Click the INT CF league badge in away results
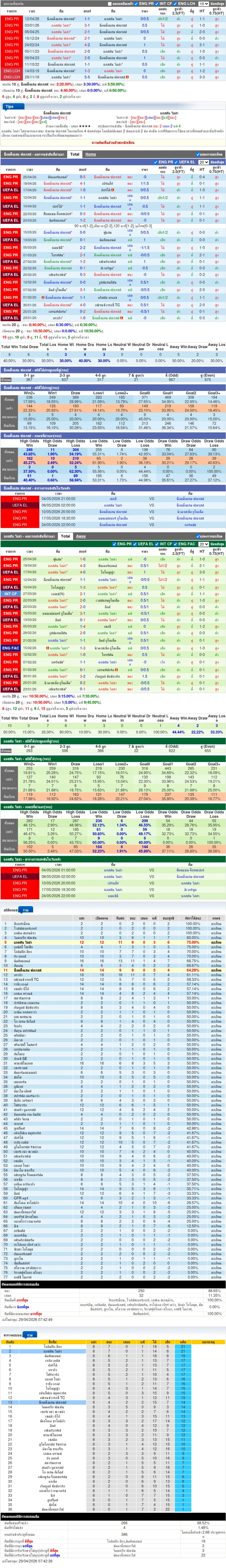226x1568 pixels. 10,593
